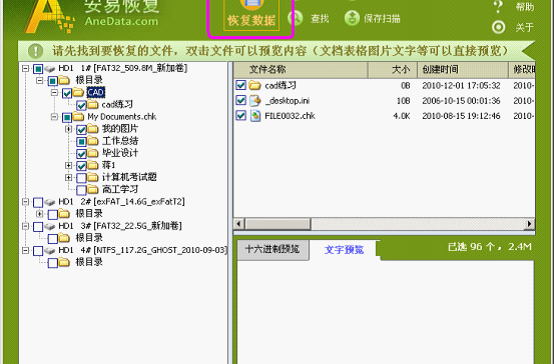Click My Documents.chk folder icon
The height and width of the screenshot is (364, 554).
pyautogui.click(x=78, y=117)
